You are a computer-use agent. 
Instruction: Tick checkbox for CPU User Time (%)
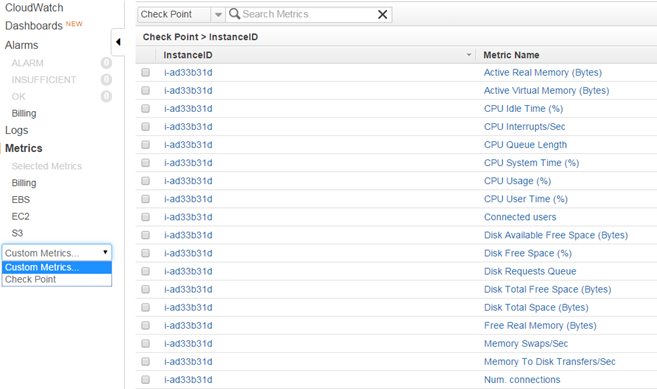(145, 199)
